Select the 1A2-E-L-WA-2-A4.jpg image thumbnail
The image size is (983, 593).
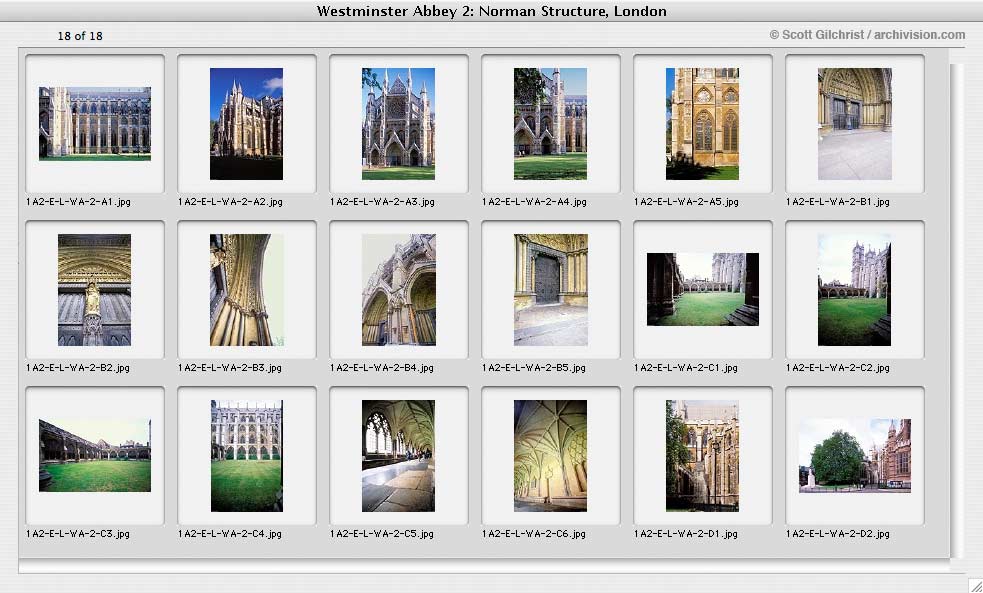tap(550, 123)
